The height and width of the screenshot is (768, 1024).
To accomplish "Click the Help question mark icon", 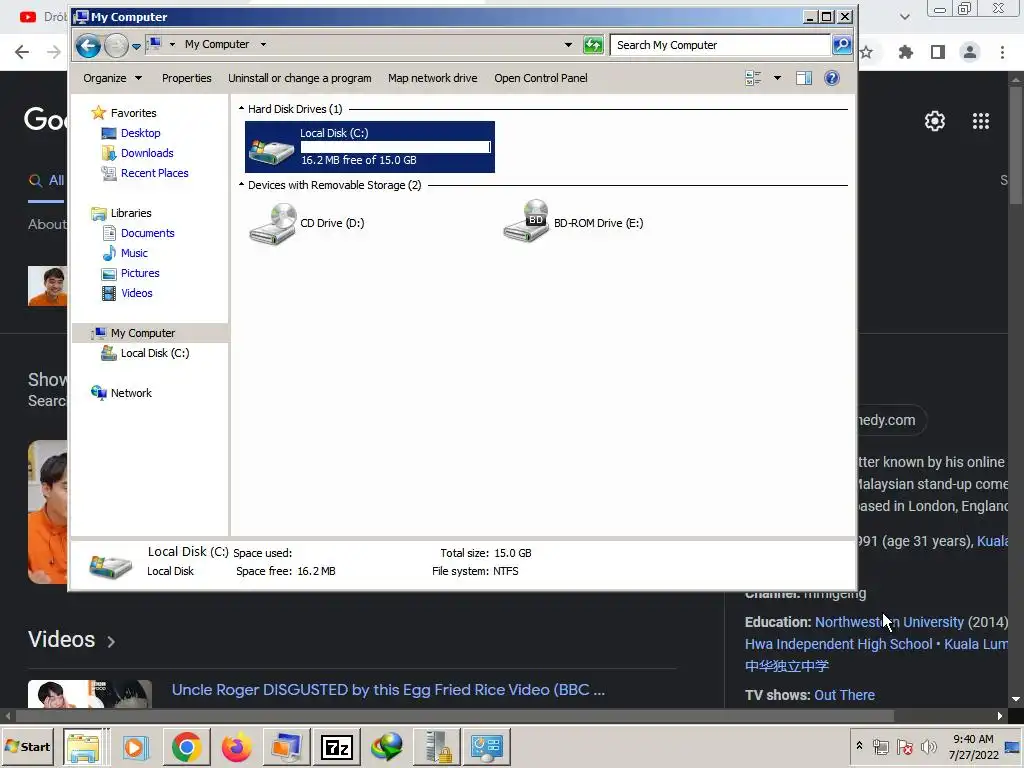I will click(831, 78).
